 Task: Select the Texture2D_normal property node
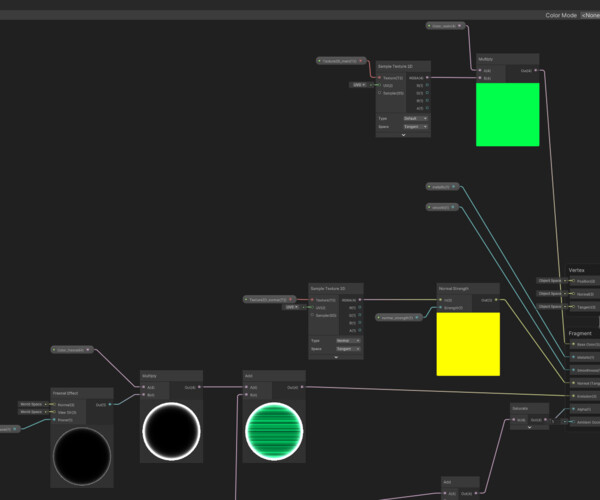pyautogui.click(x=270, y=300)
